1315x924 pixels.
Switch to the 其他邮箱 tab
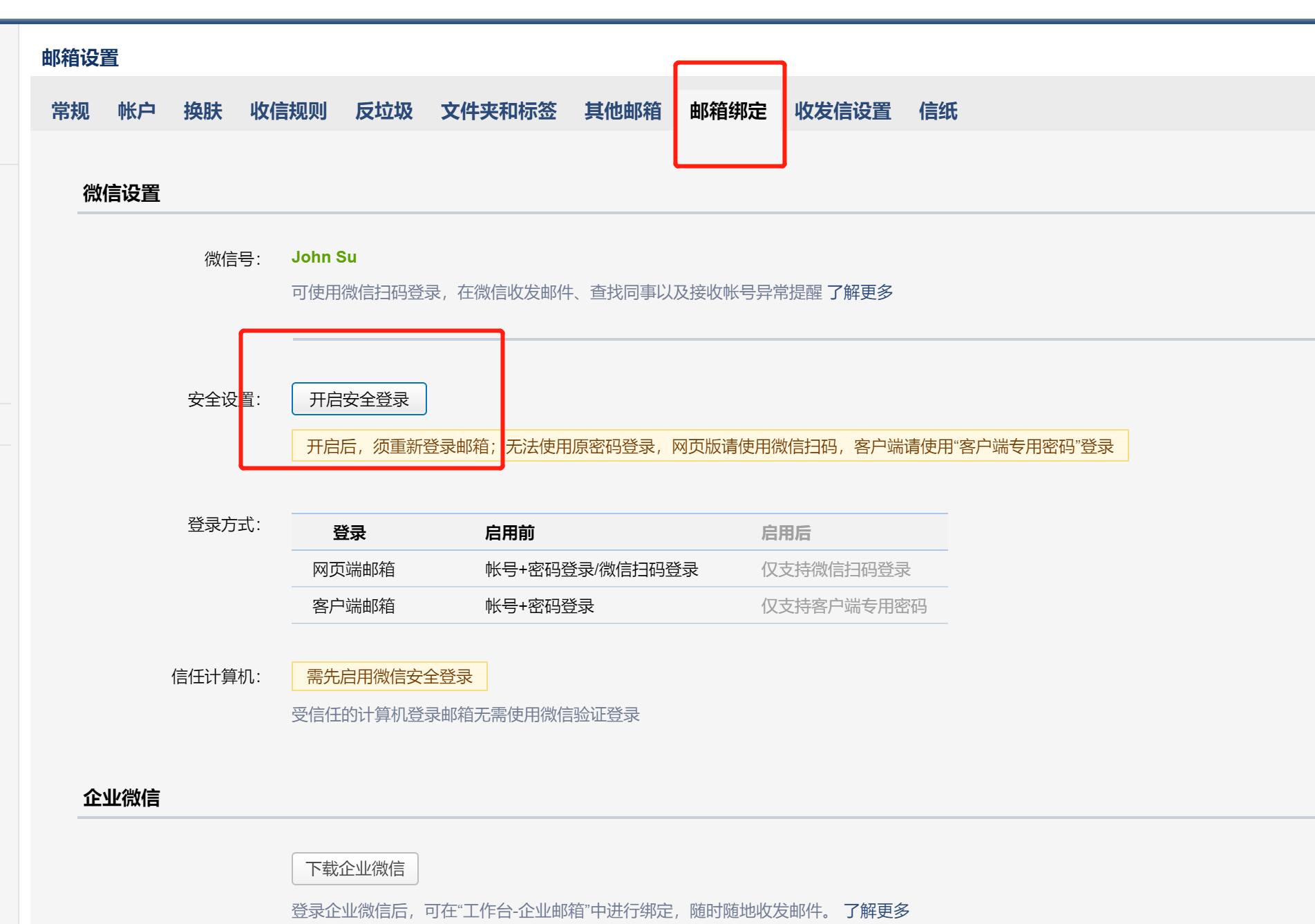pos(623,111)
